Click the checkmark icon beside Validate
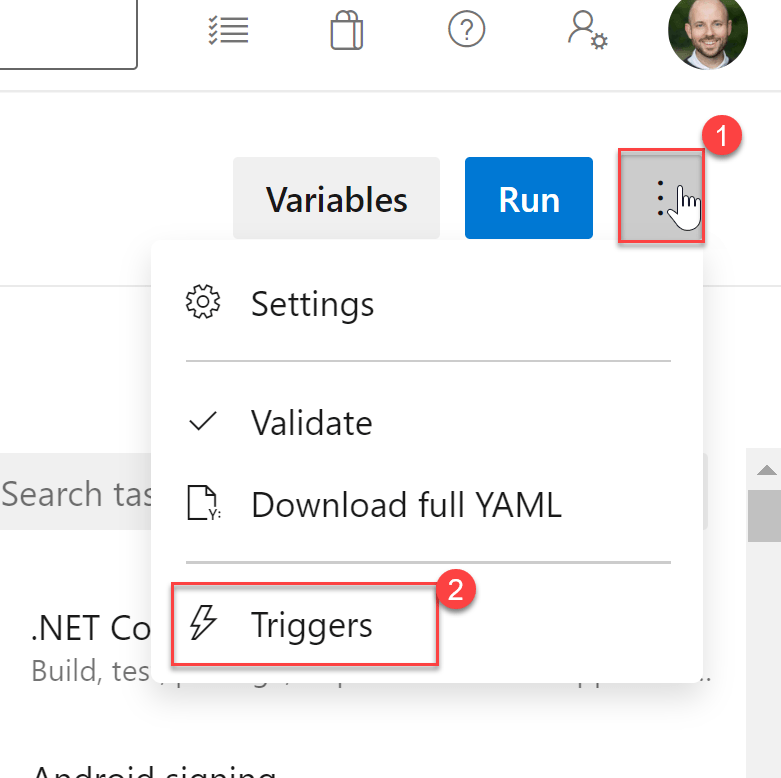Viewport: 781px width, 778px height. point(203,422)
